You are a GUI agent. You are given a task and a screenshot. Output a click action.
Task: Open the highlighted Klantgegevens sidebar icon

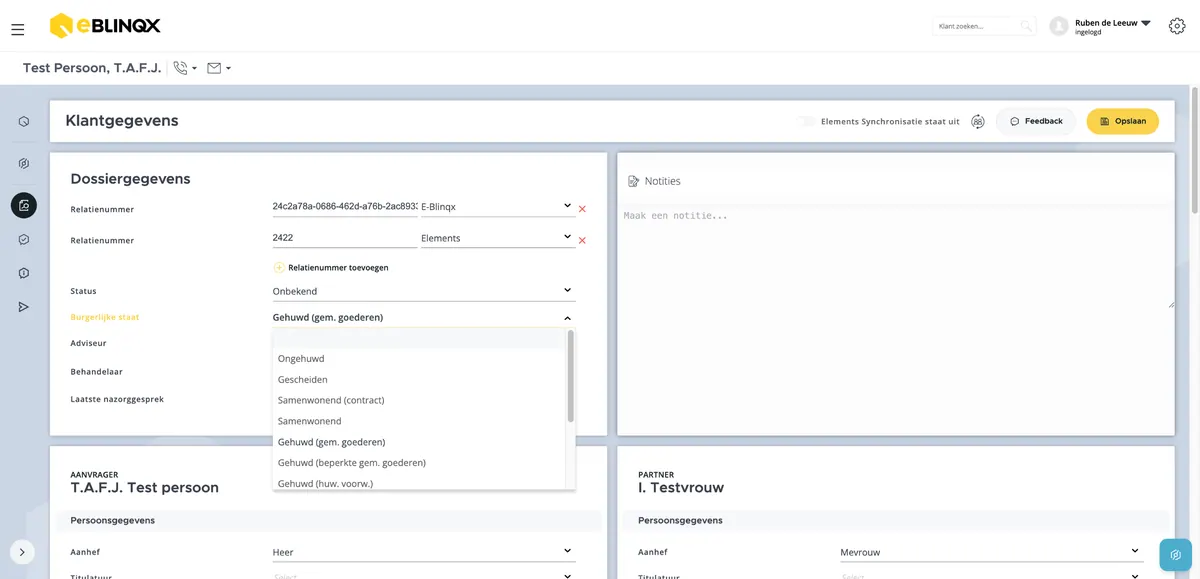pyautogui.click(x=24, y=206)
